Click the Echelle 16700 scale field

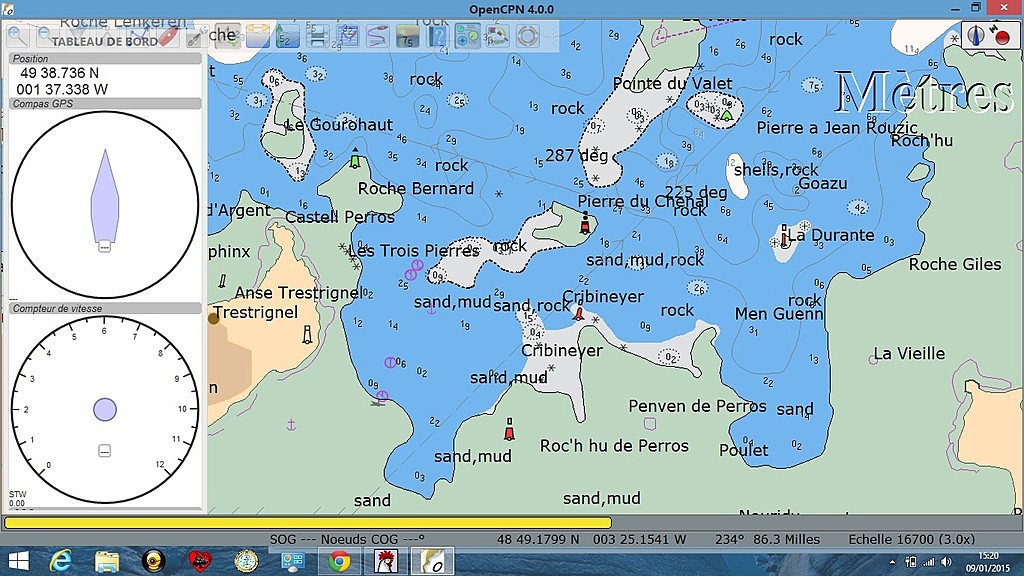pos(912,539)
